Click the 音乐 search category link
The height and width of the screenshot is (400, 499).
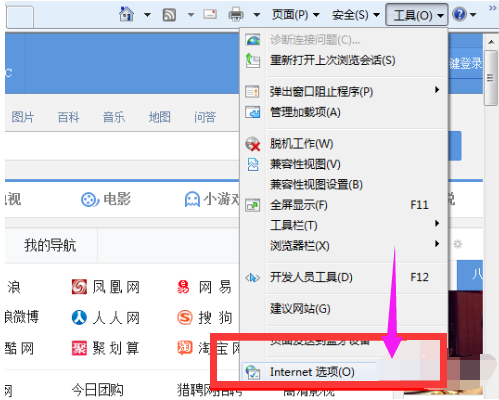(x=114, y=117)
